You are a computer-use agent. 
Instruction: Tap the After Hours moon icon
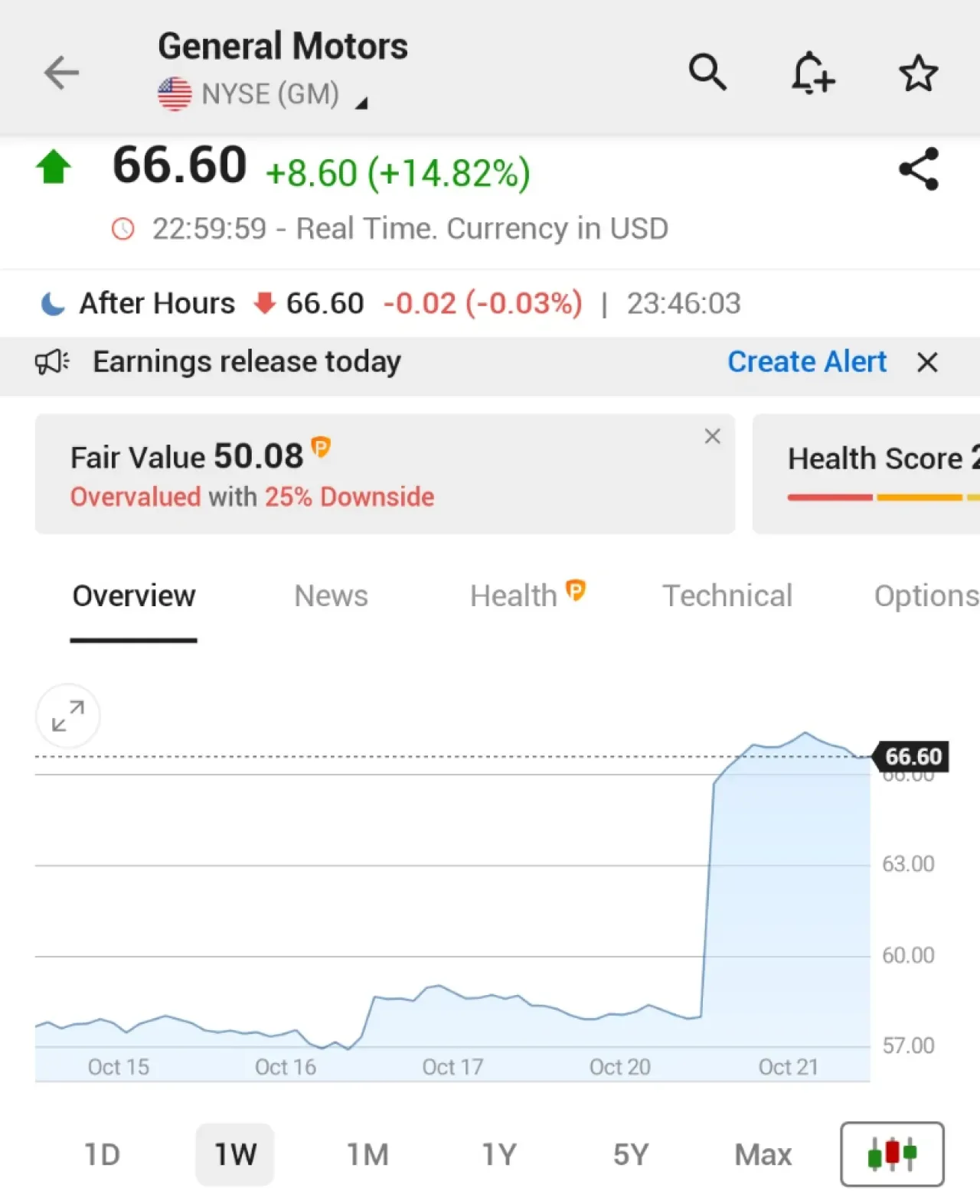coord(52,304)
